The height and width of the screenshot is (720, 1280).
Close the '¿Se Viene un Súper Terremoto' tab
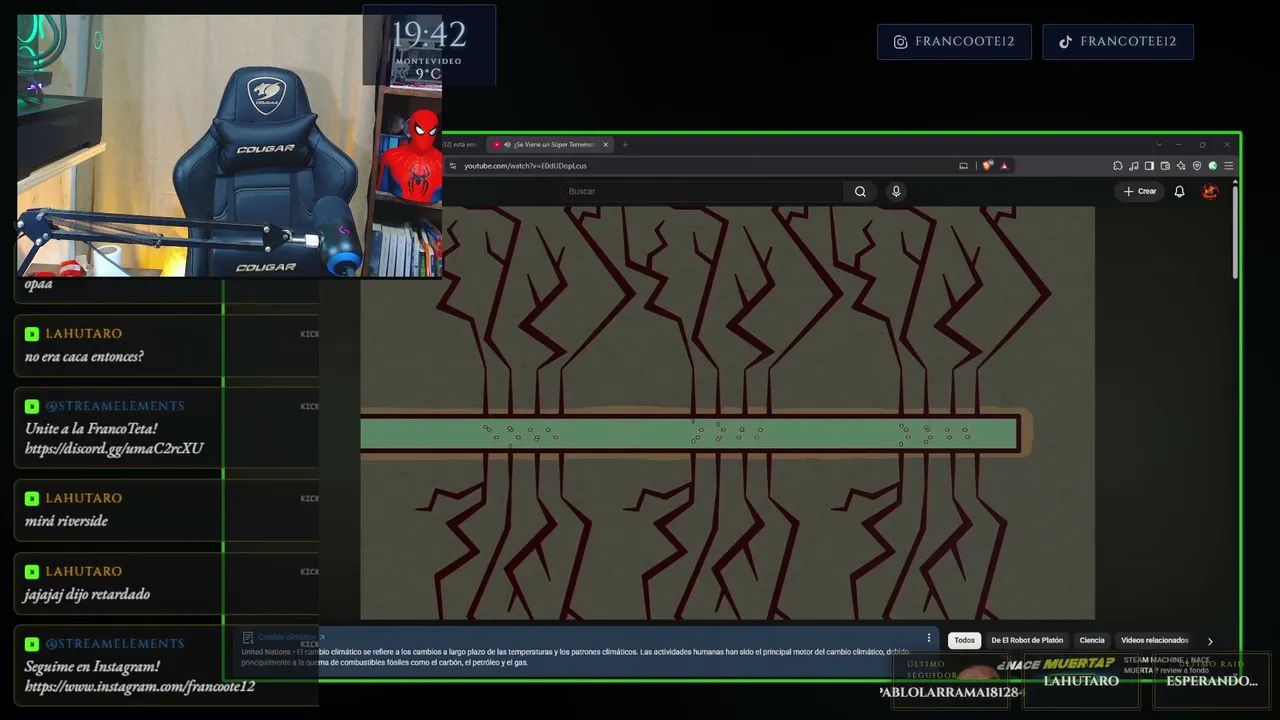pos(605,145)
